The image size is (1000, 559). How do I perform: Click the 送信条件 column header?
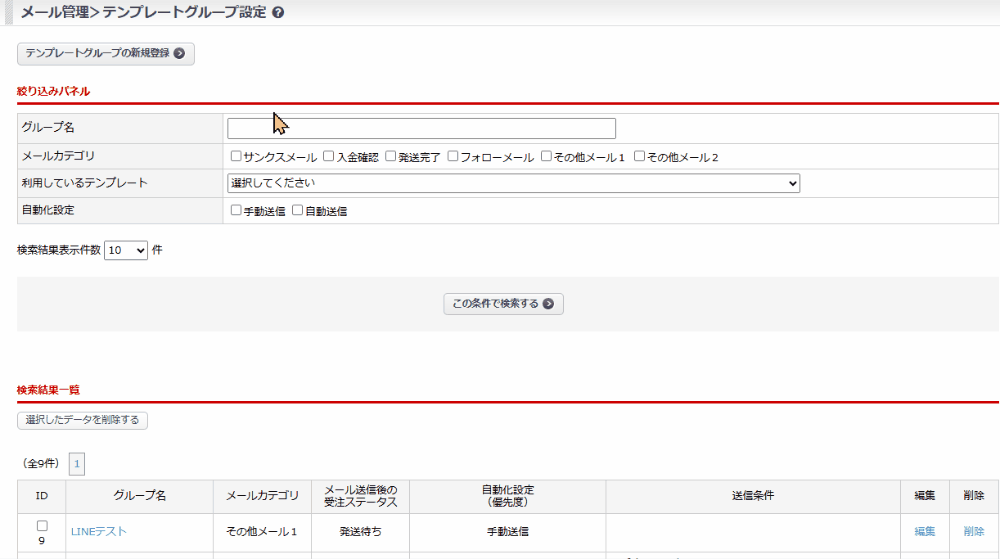753,496
